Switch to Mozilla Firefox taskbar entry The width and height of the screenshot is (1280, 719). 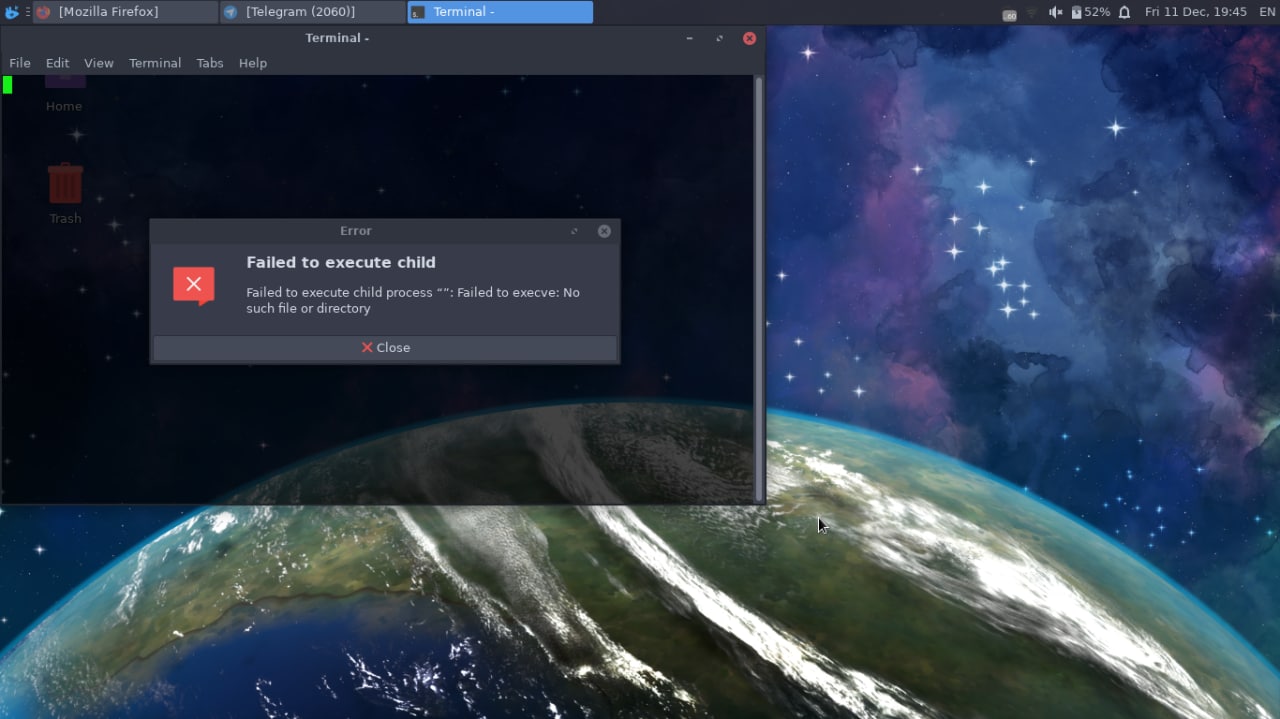coord(125,12)
